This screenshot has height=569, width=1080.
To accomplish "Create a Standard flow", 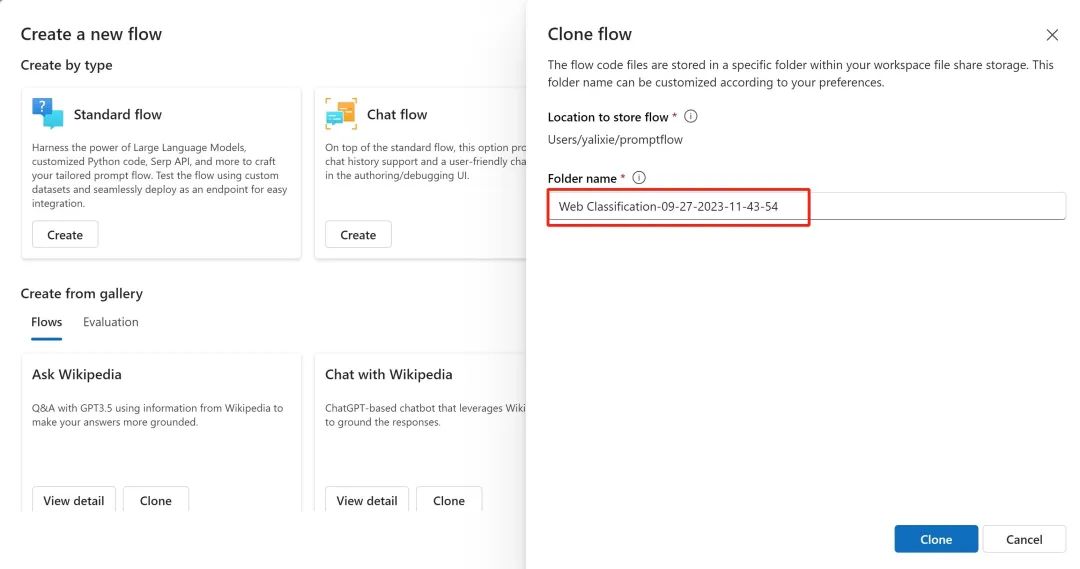I will [x=65, y=235].
